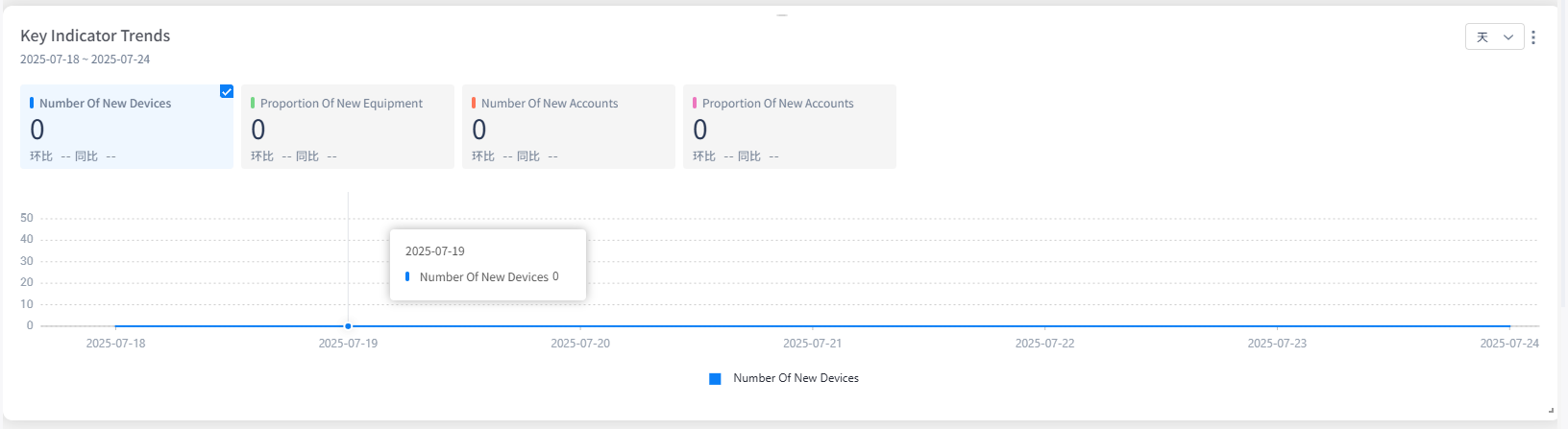Click the 2025-07-18 ~ 2025-07-24 date range
Image resolution: width=1568 pixels, height=429 pixels.
pos(86,60)
